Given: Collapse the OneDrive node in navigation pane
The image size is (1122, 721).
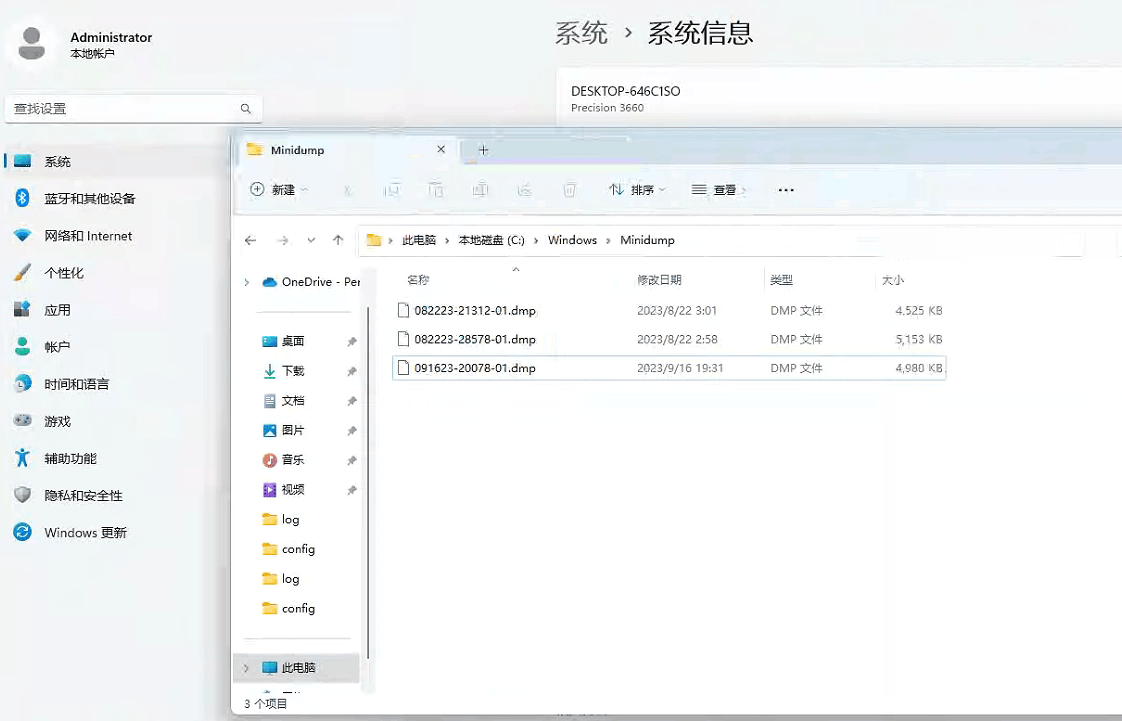Looking at the screenshot, I should tap(246, 281).
